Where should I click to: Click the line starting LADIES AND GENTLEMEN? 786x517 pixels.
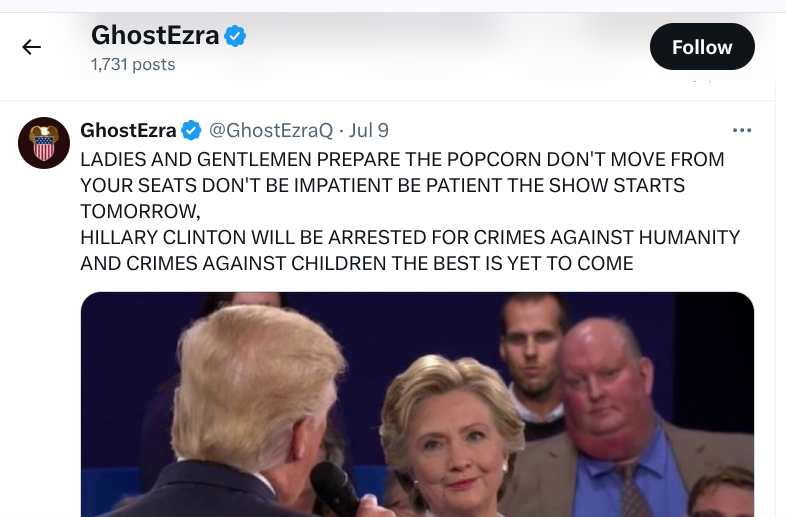402,159
